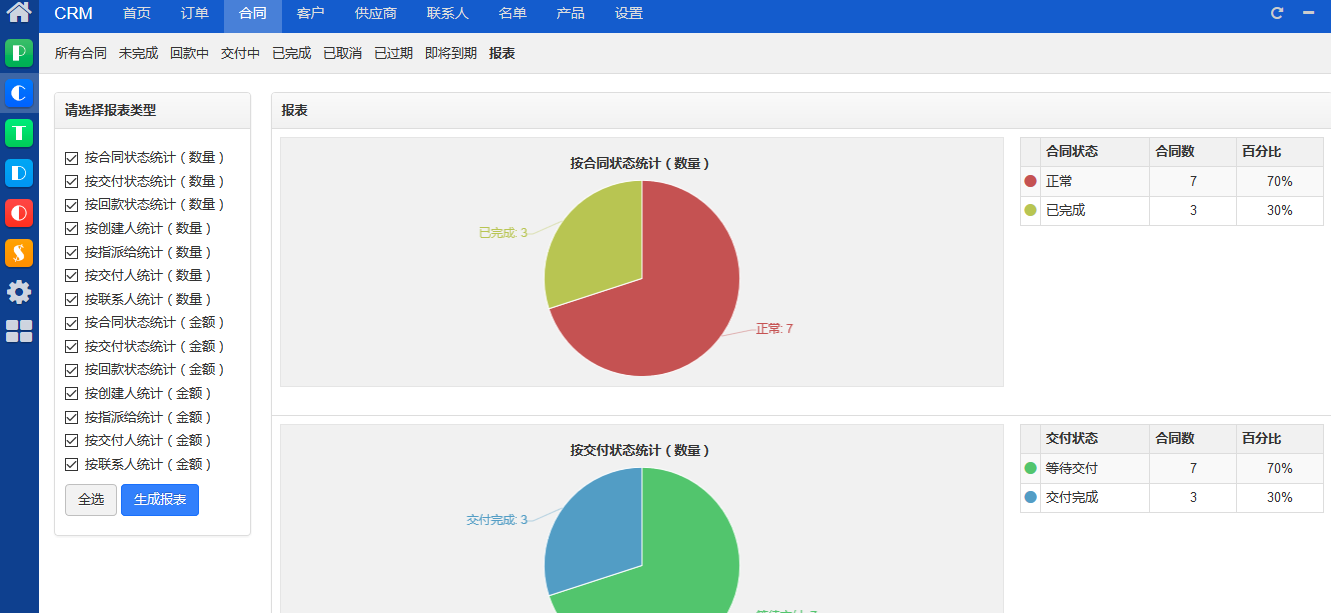Click the refresh icon in top bar
Viewport: 1331px width, 613px height.
click(1277, 13)
